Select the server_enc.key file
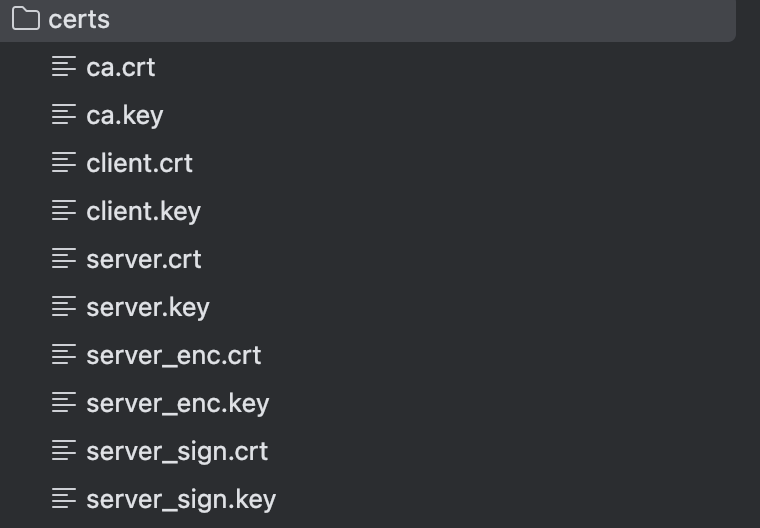760x528 pixels. (x=178, y=403)
